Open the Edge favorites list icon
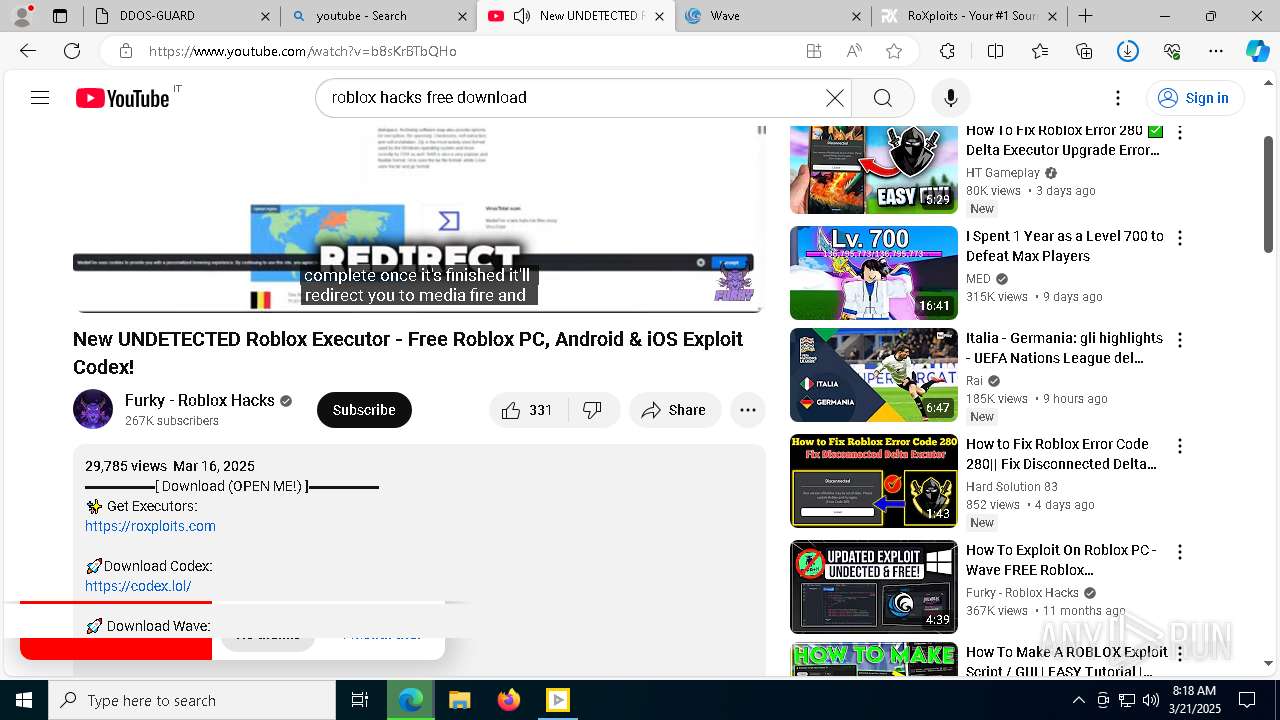1280x720 pixels. coord(1040,51)
